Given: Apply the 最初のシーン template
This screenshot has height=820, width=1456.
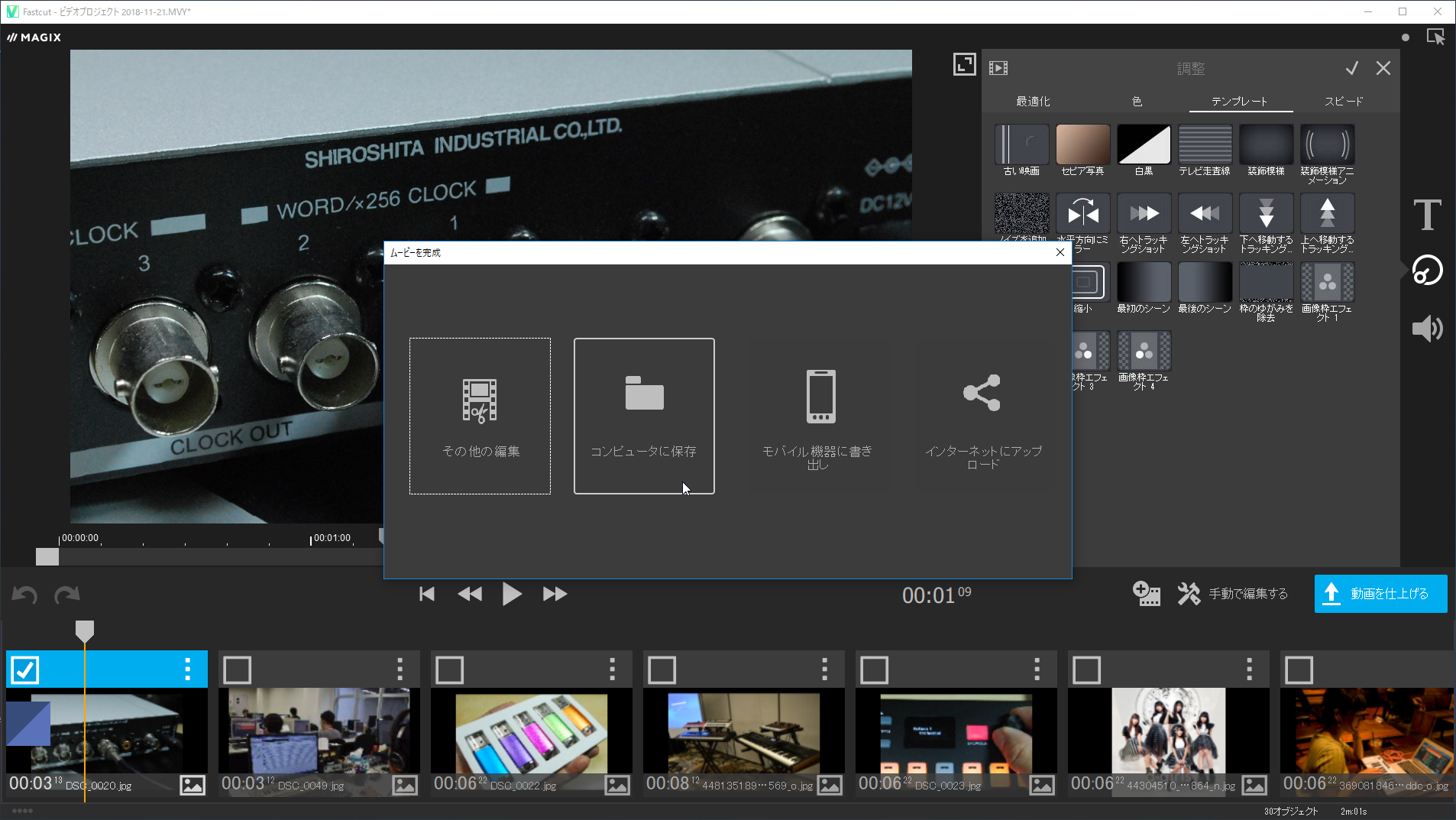Looking at the screenshot, I should pos(1144,282).
